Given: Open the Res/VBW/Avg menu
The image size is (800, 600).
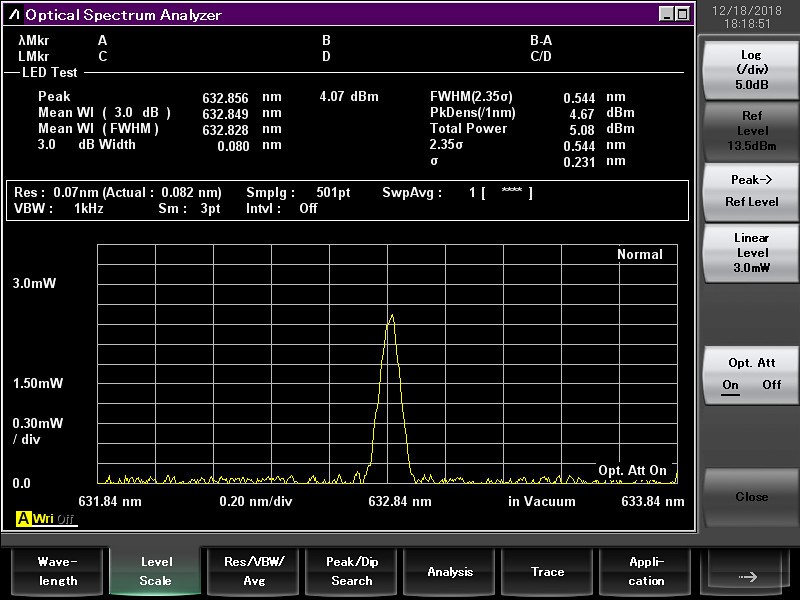Looking at the screenshot, I should coord(254,571).
